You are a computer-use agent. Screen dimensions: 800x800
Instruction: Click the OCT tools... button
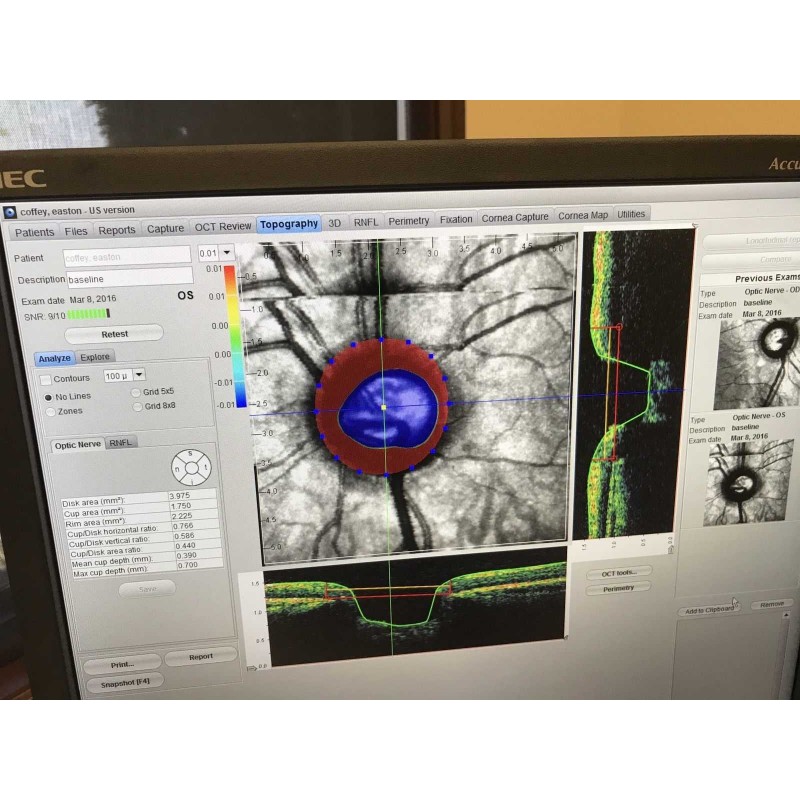(x=619, y=573)
